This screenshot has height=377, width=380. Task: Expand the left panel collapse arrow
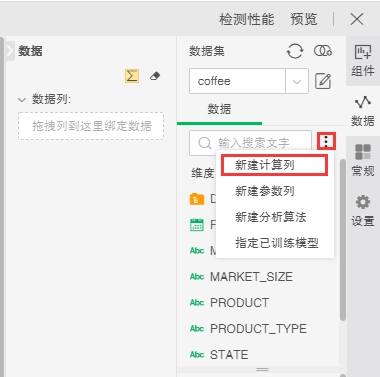(10, 51)
